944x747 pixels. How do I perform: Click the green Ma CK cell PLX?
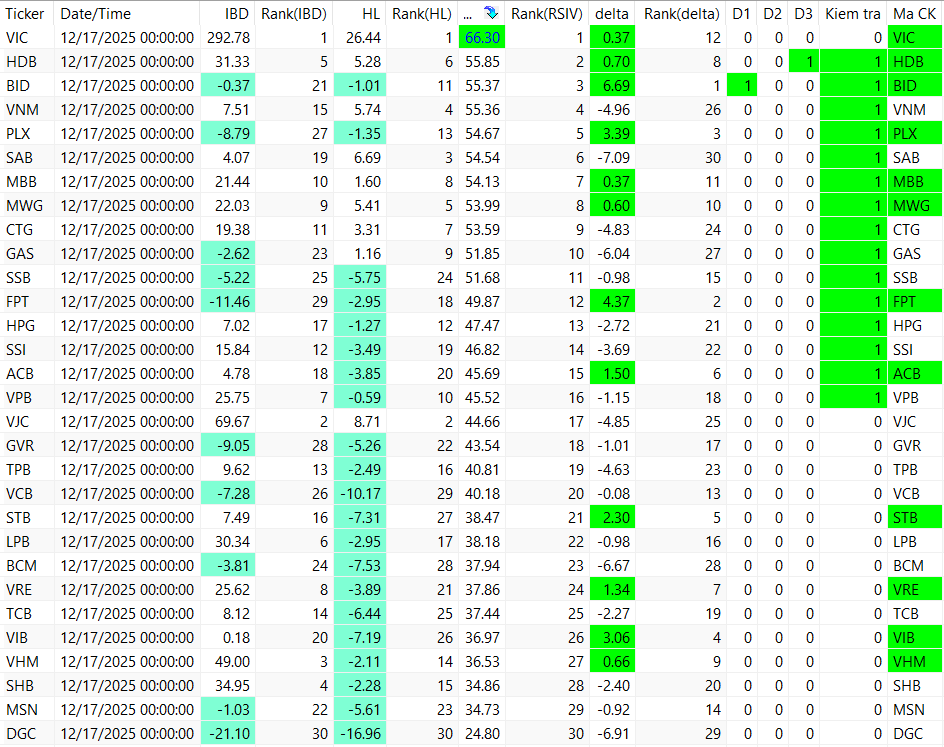914,134
